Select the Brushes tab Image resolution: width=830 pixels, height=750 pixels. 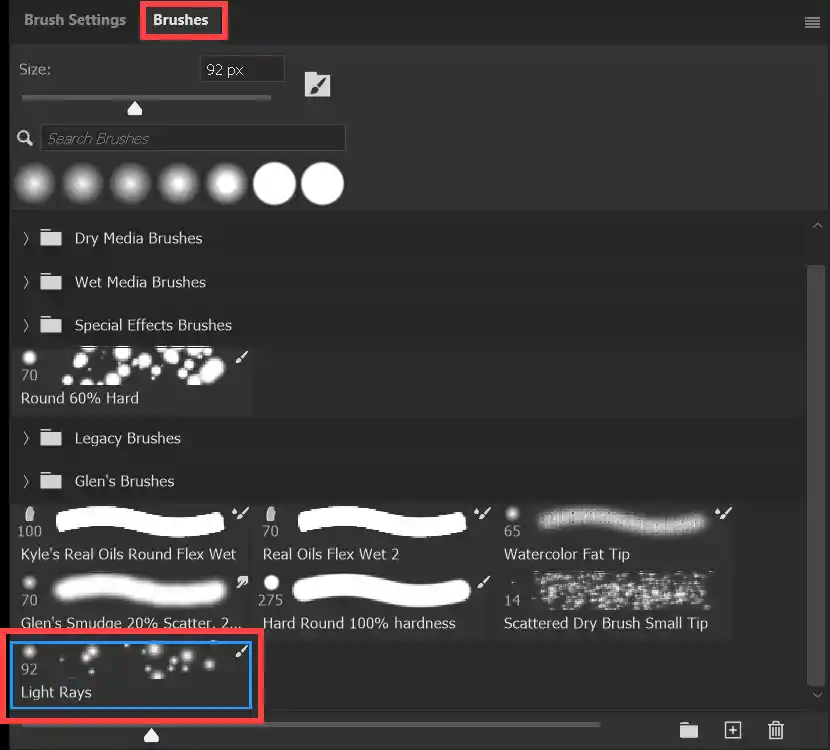pos(181,20)
